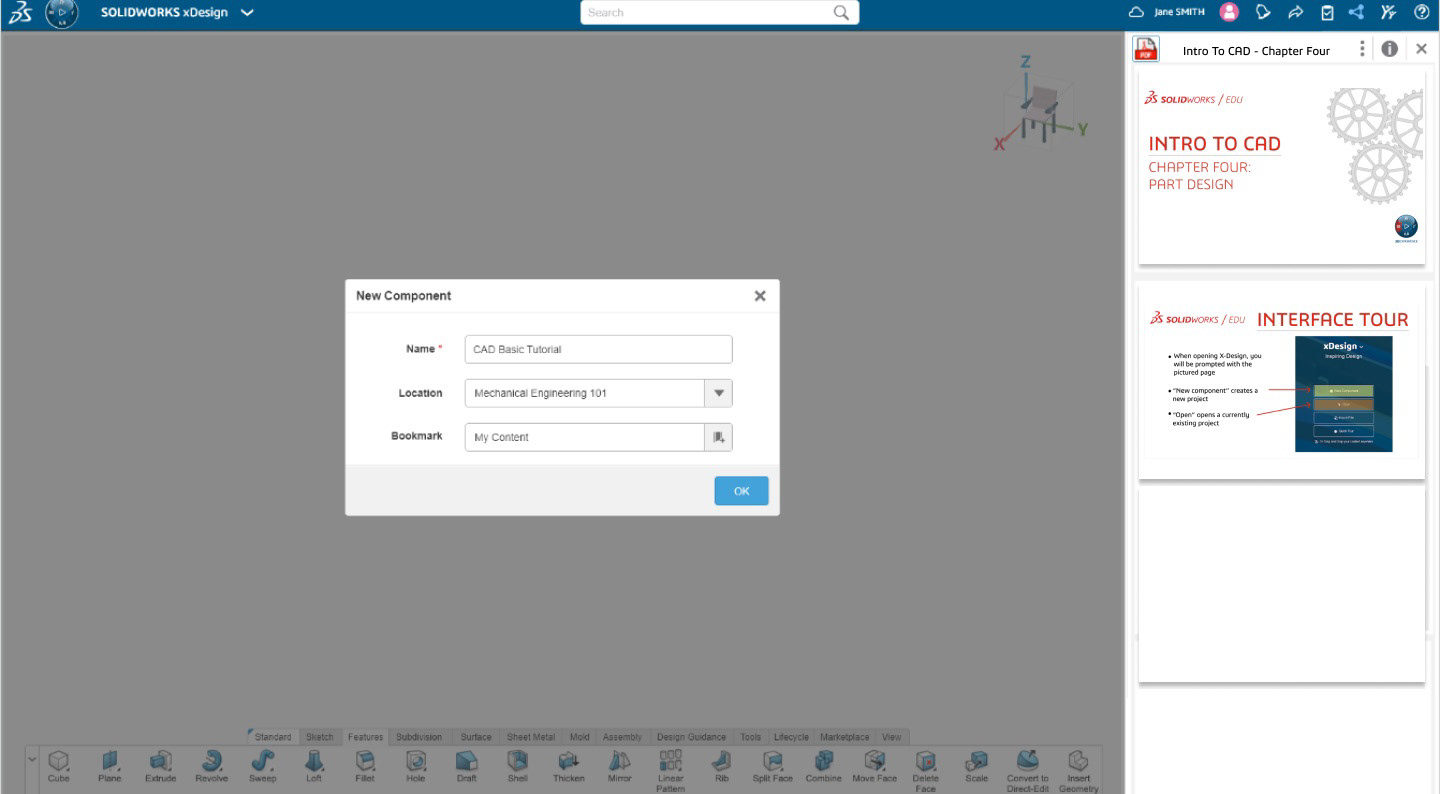The width and height of the screenshot is (1440, 794).
Task: Select the Plane tool
Action: coord(110,766)
